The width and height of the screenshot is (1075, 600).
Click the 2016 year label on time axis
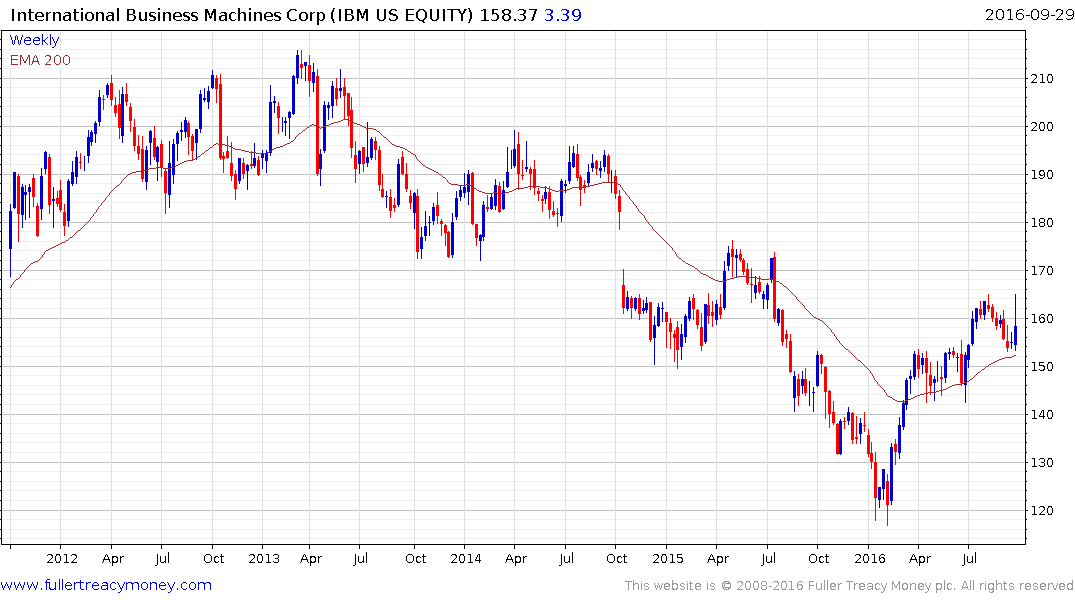tap(870, 558)
